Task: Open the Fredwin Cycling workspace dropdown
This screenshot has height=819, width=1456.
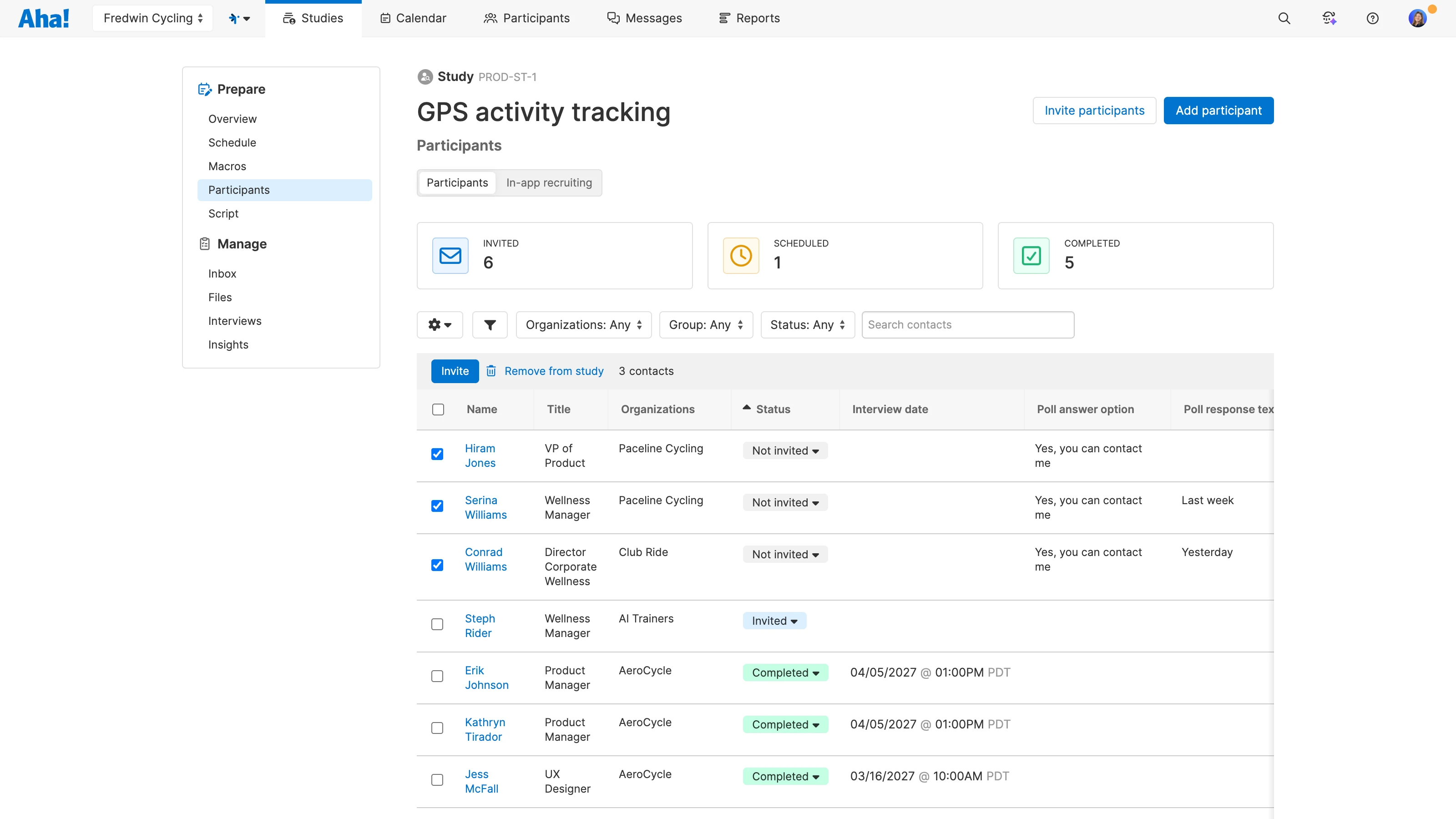Action: click(152, 18)
